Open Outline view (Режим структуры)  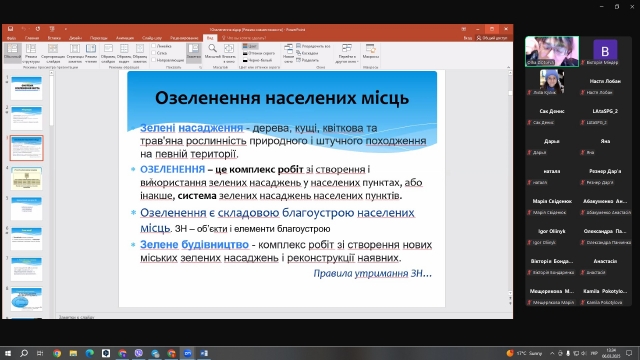(x=31, y=53)
